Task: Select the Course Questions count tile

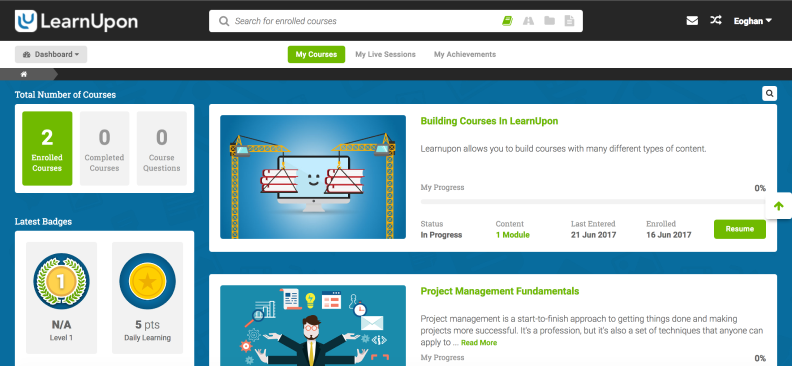Action: [162, 149]
